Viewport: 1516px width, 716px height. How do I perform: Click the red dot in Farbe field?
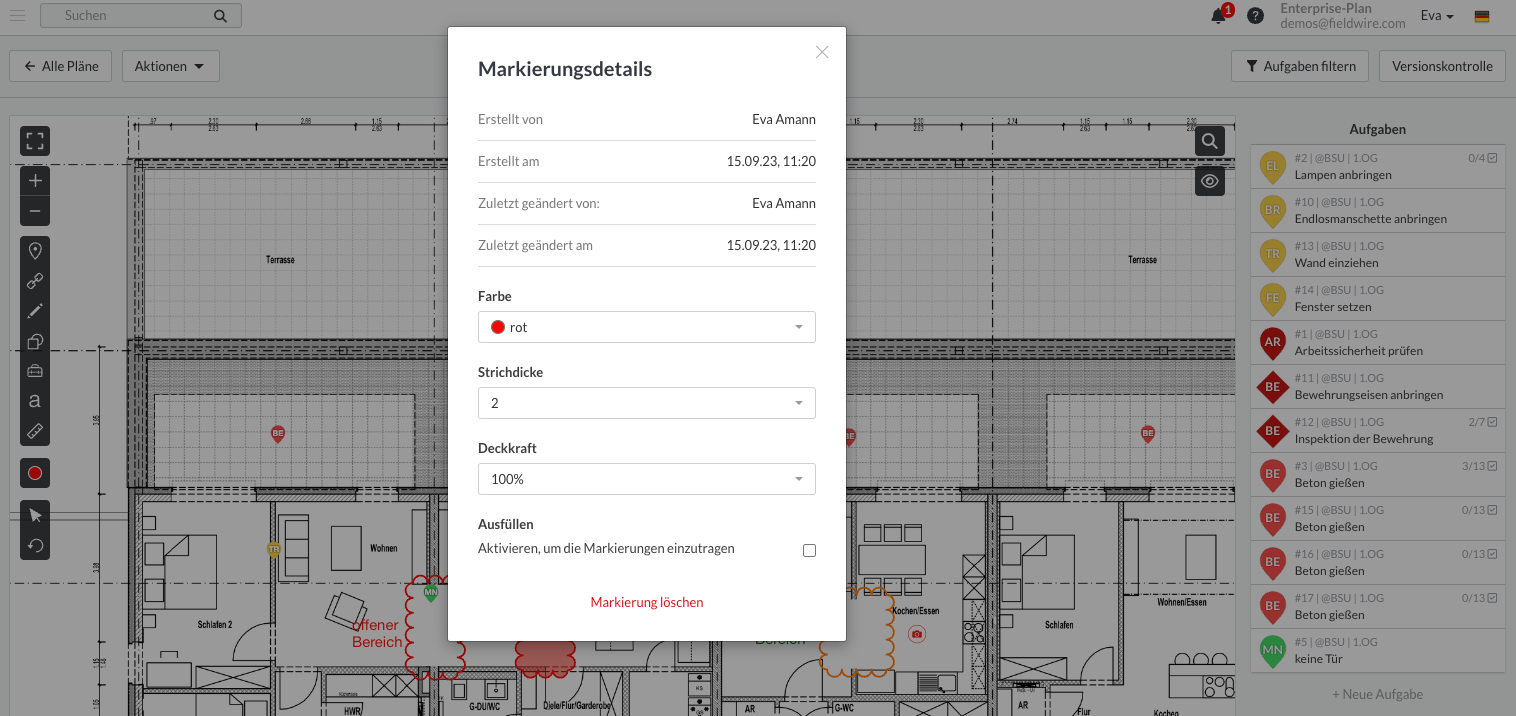[498, 327]
